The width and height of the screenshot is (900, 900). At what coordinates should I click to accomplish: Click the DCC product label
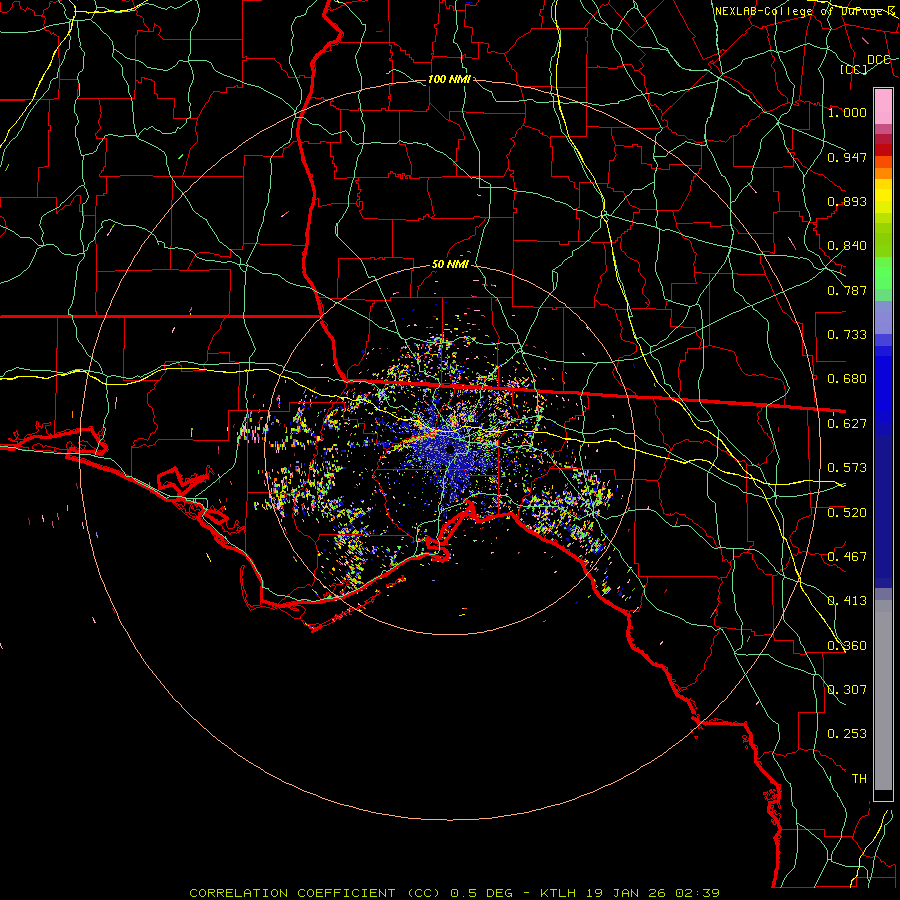tap(878, 60)
